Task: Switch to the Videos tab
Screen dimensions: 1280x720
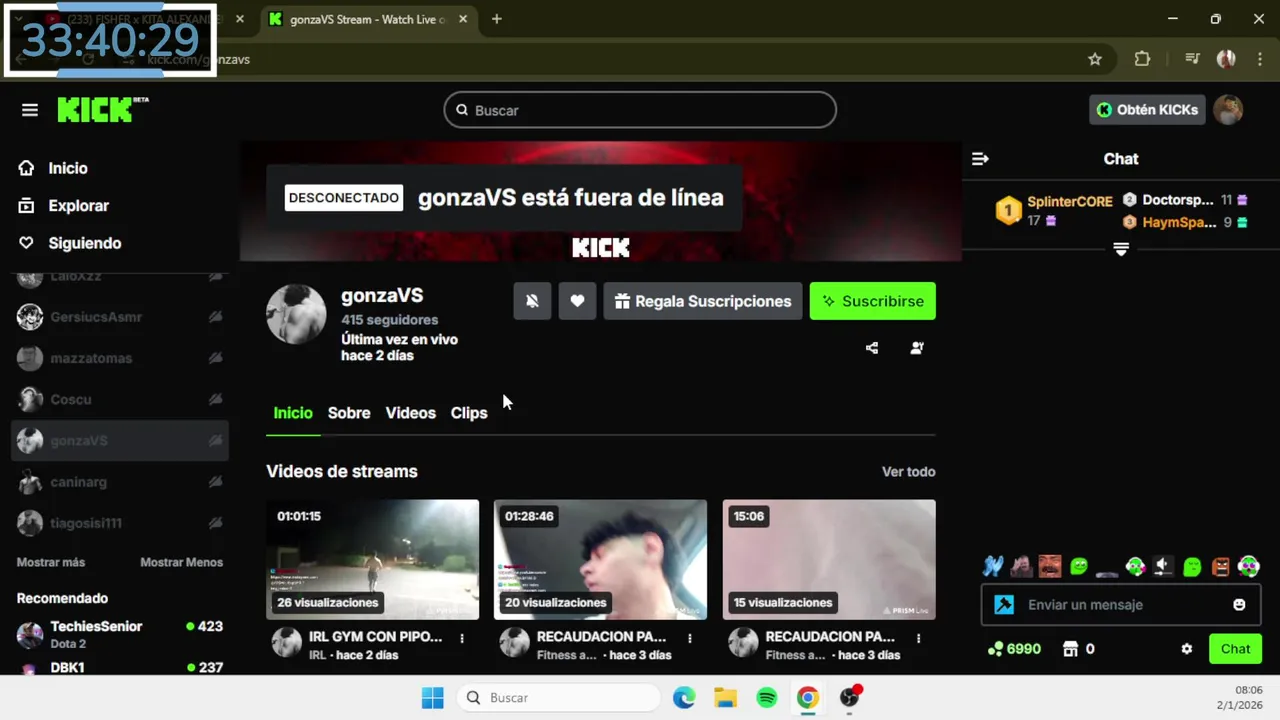Action: [411, 413]
